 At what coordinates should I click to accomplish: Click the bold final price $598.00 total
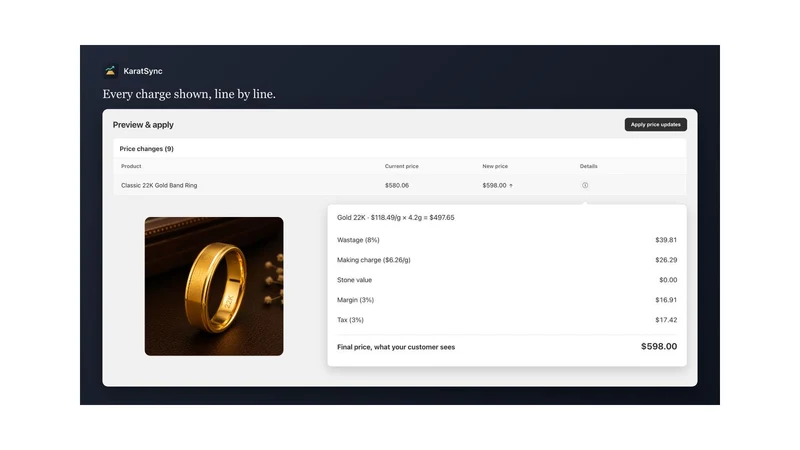pos(659,346)
